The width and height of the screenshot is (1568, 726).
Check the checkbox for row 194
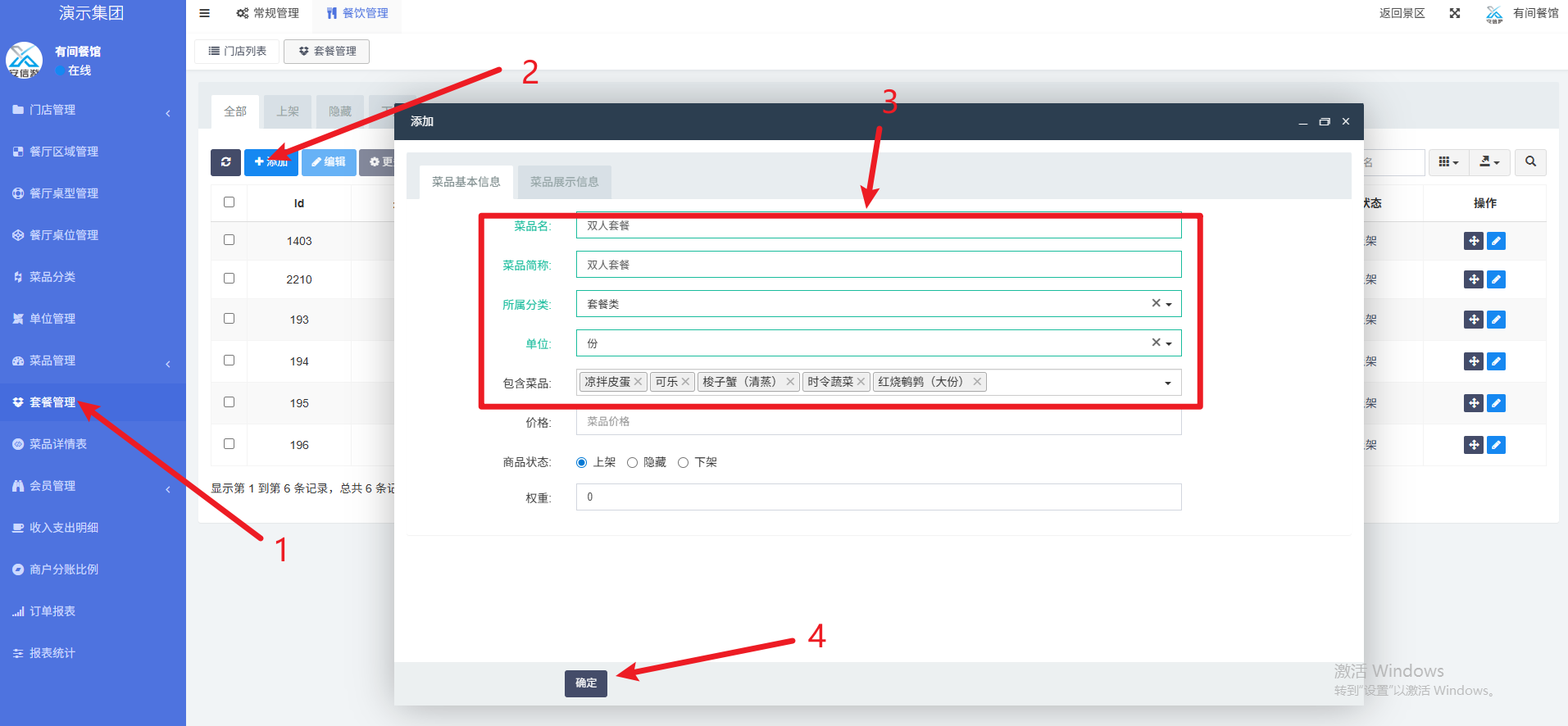(229, 361)
